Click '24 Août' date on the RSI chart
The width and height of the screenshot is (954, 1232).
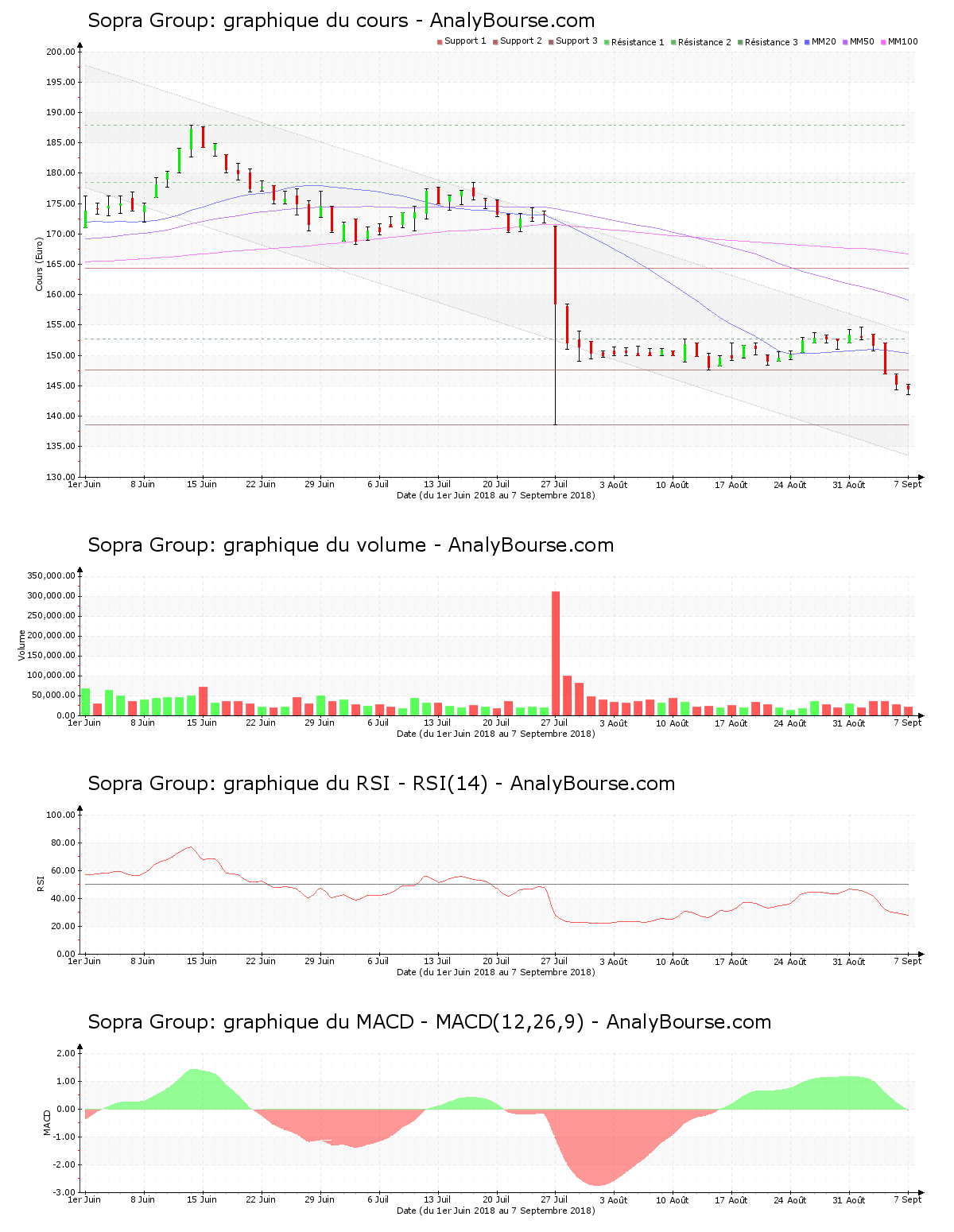pyautogui.click(x=789, y=962)
